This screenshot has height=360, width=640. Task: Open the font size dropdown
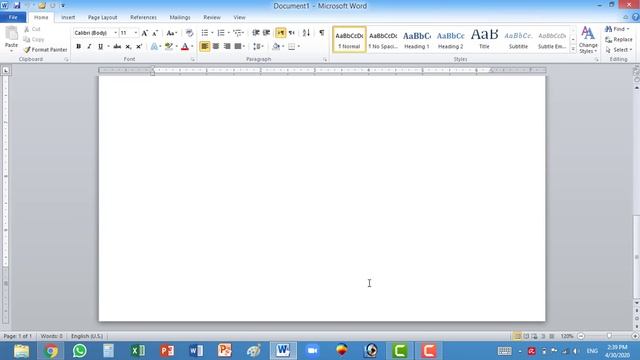click(x=136, y=33)
